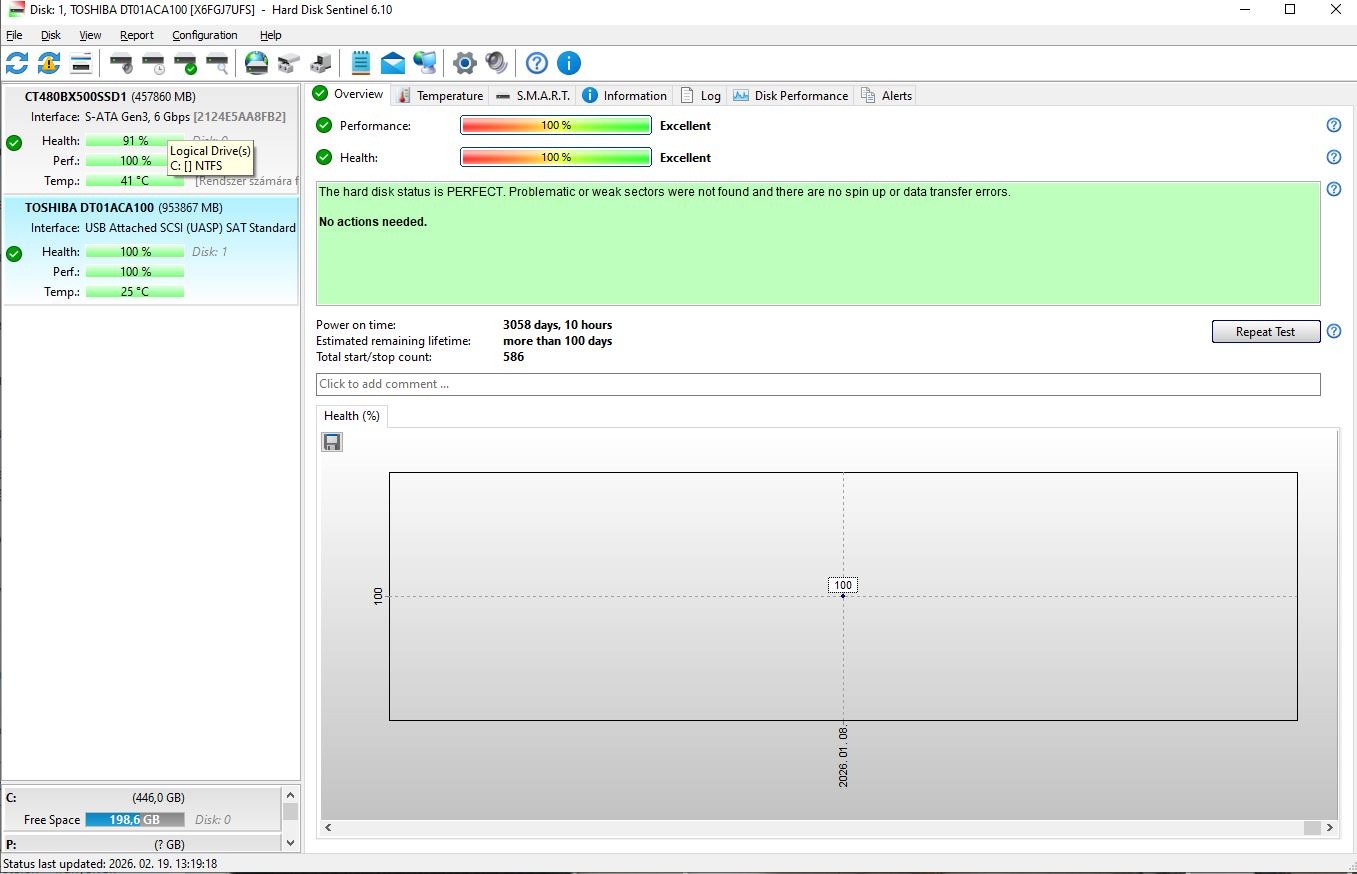Switch to the S.M.A.R.T. tab
The width and height of the screenshot is (1357, 874).
coord(533,95)
